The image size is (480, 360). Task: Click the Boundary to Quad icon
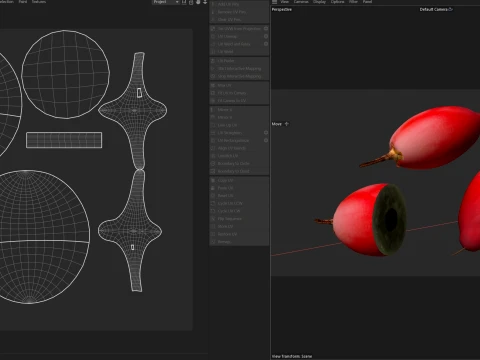[x=213, y=171]
